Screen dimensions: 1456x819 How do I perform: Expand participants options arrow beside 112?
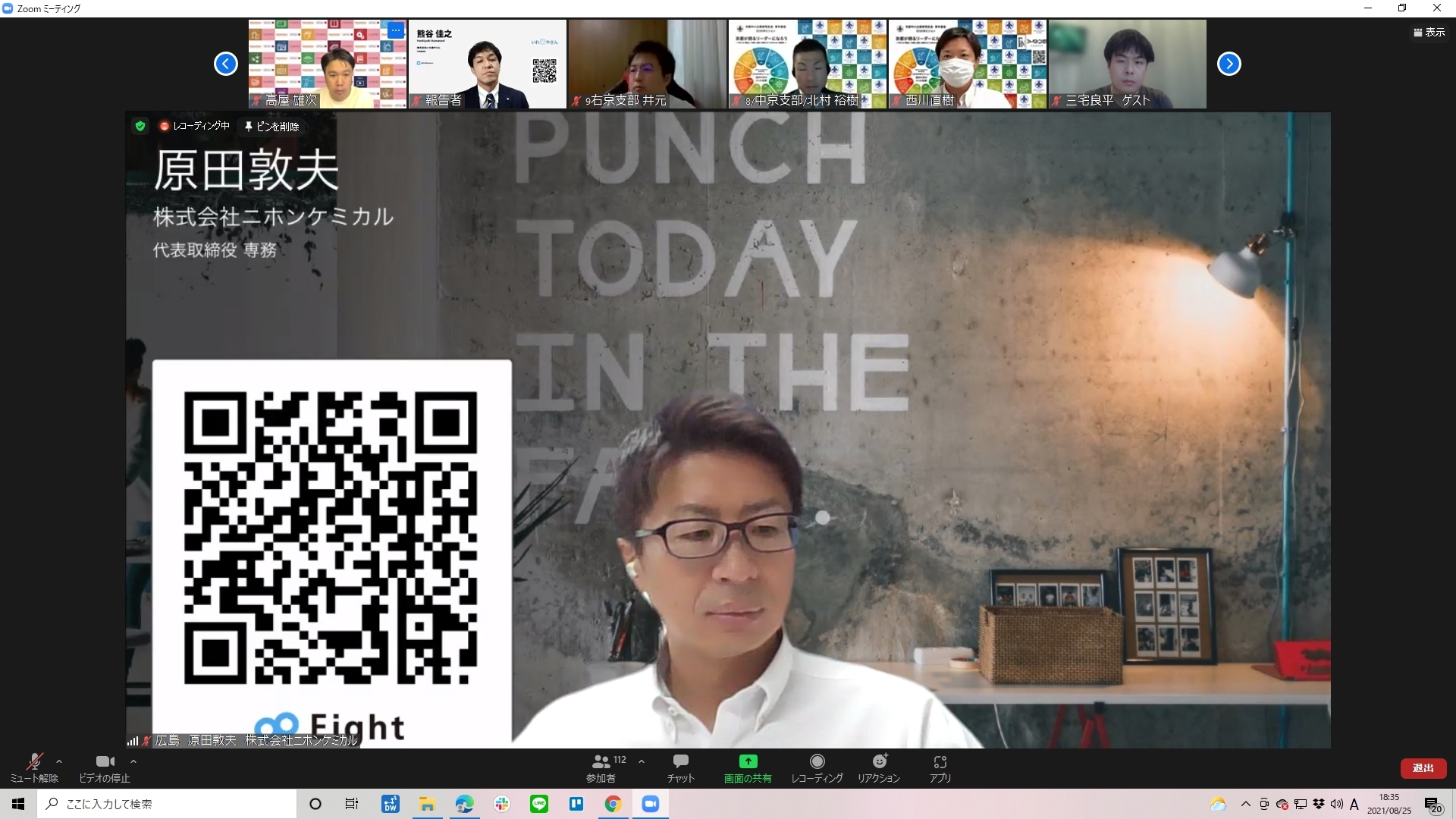pyautogui.click(x=642, y=761)
